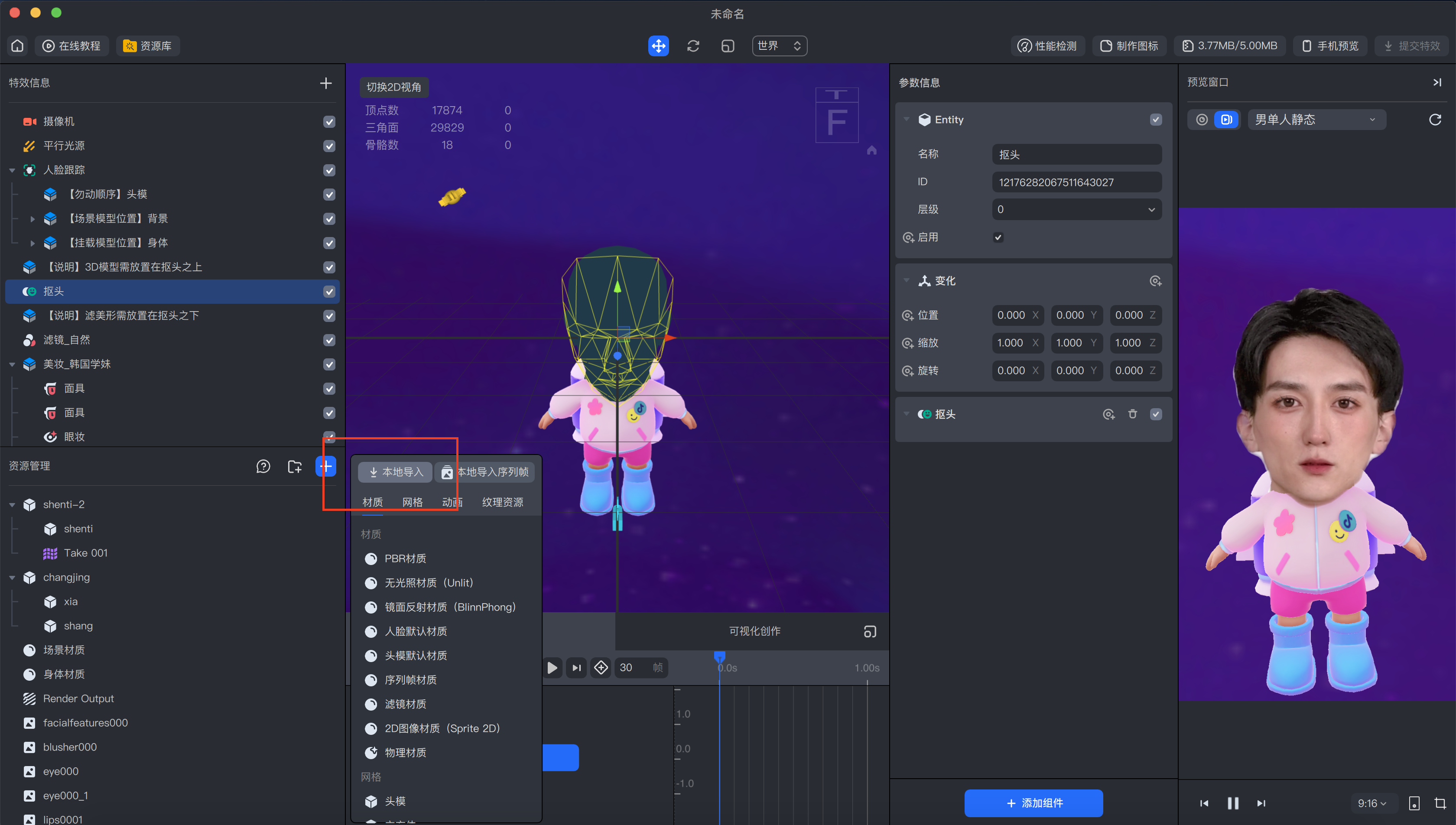Image resolution: width=1456 pixels, height=825 pixels.
Task: Click the scale tool icon
Action: pos(728,45)
